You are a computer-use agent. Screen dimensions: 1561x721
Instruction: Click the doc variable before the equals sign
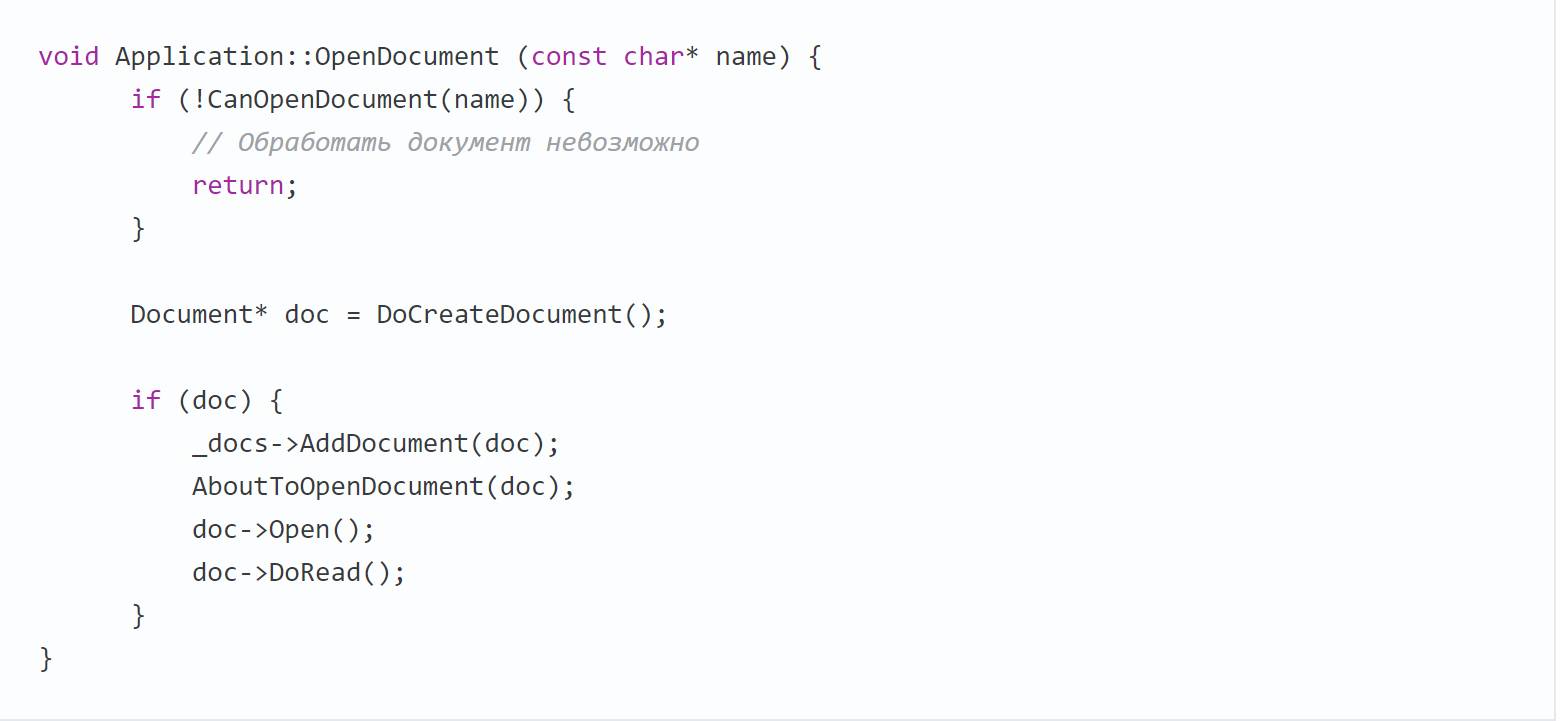[307, 315]
